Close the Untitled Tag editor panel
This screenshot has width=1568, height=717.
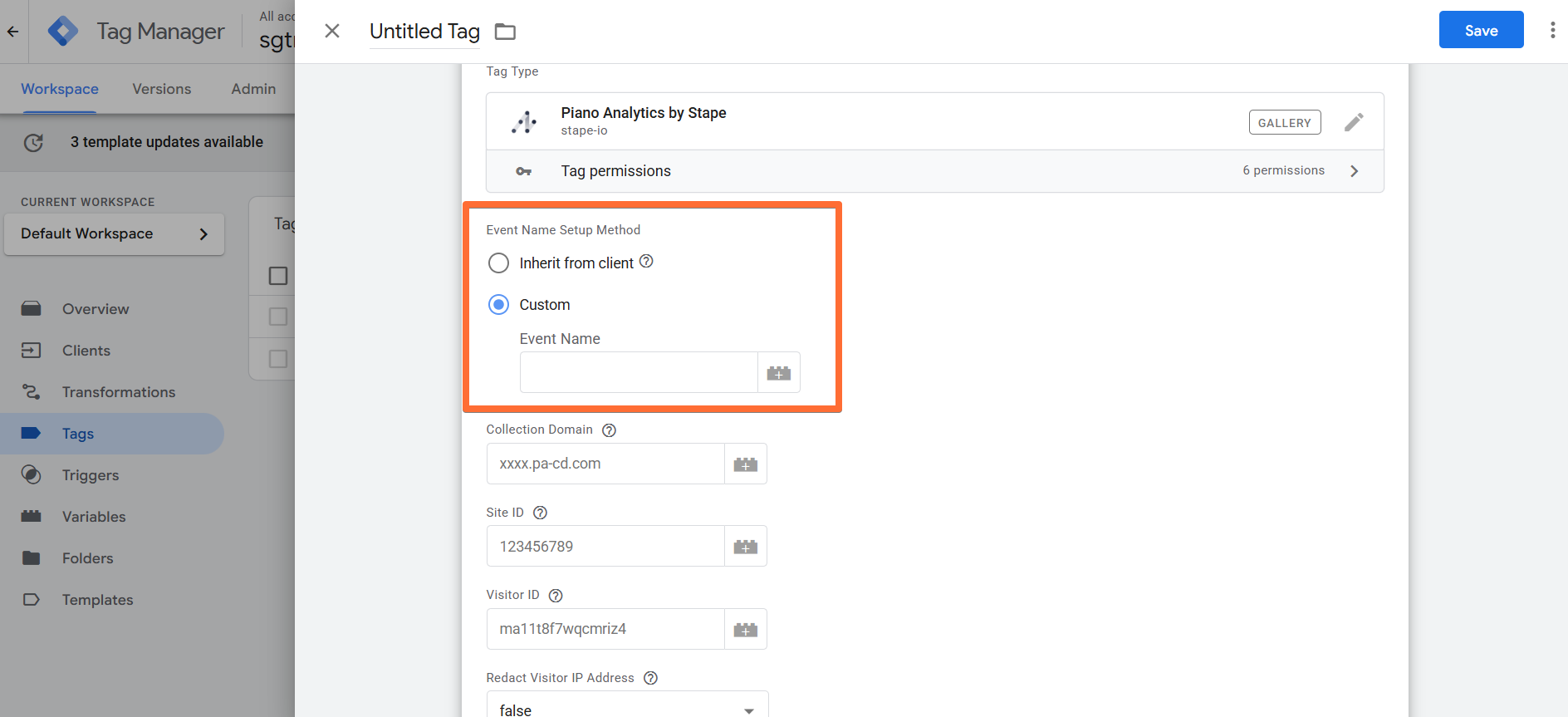tap(332, 31)
